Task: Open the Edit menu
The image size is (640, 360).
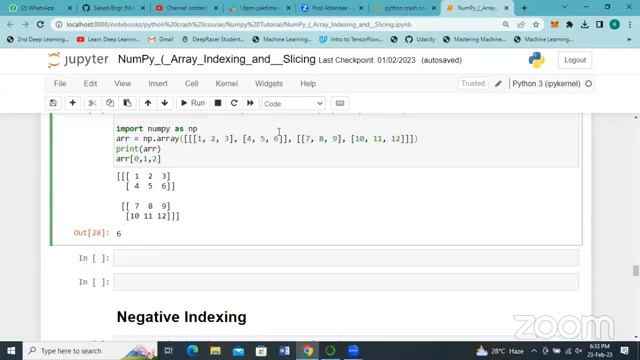Action: tap(90, 84)
